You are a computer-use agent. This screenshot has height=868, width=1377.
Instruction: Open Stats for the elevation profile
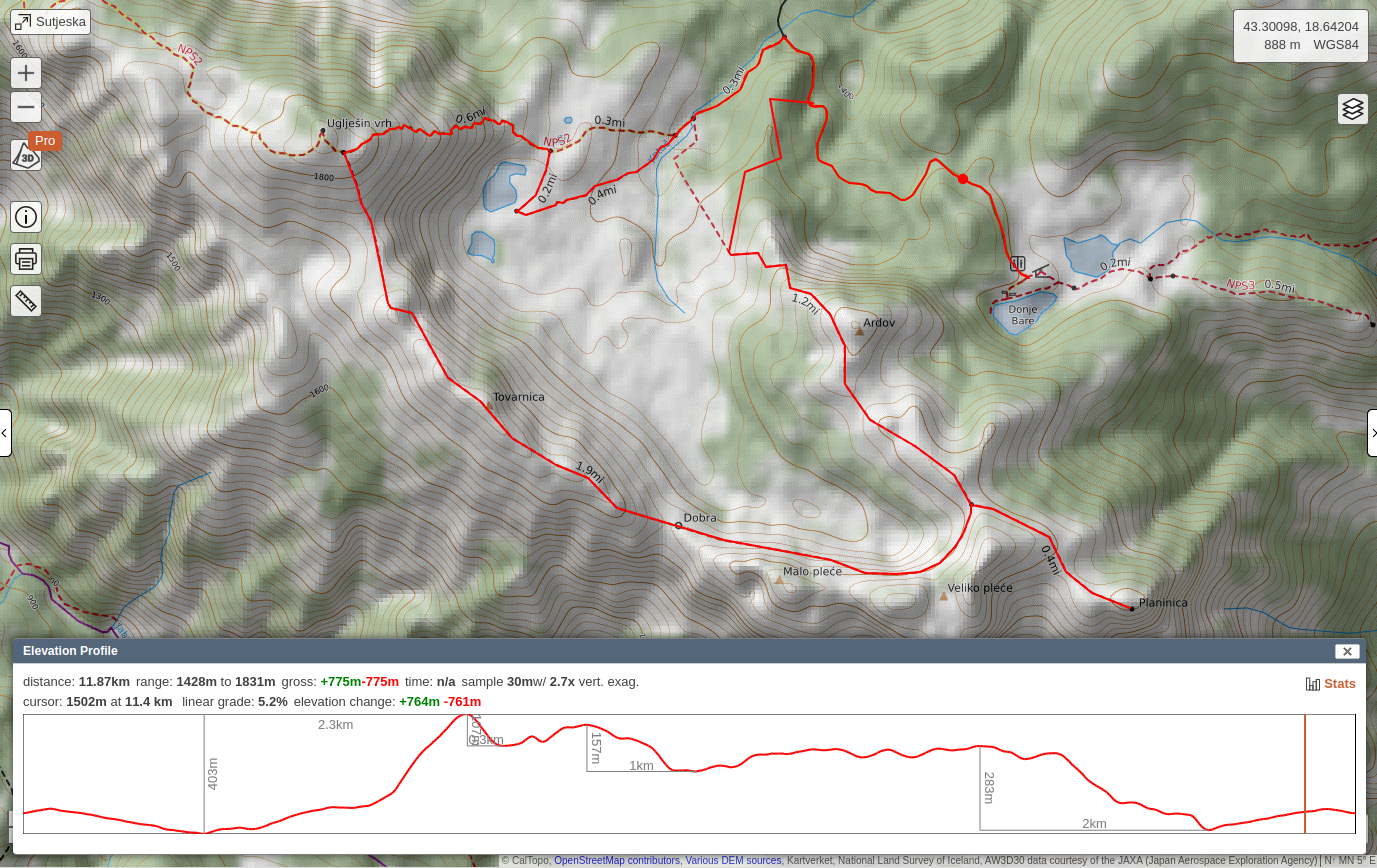click(x=1339, y=683)
